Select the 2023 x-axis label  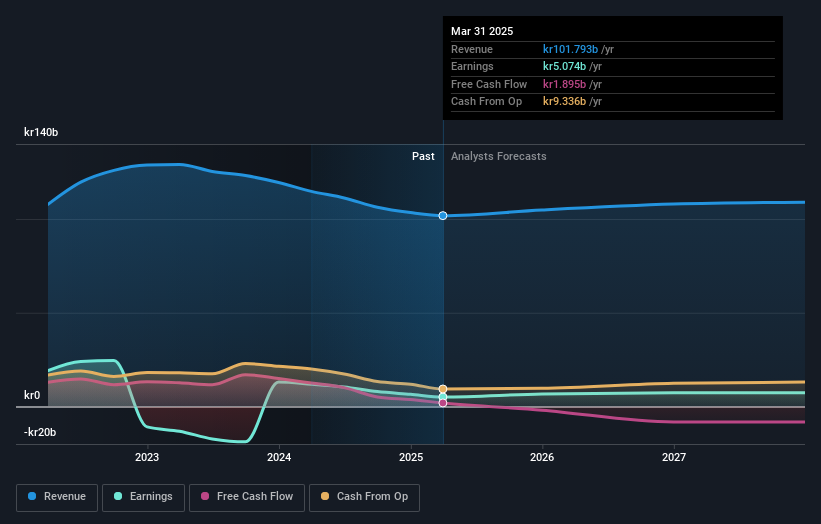(x=147, y=457)
